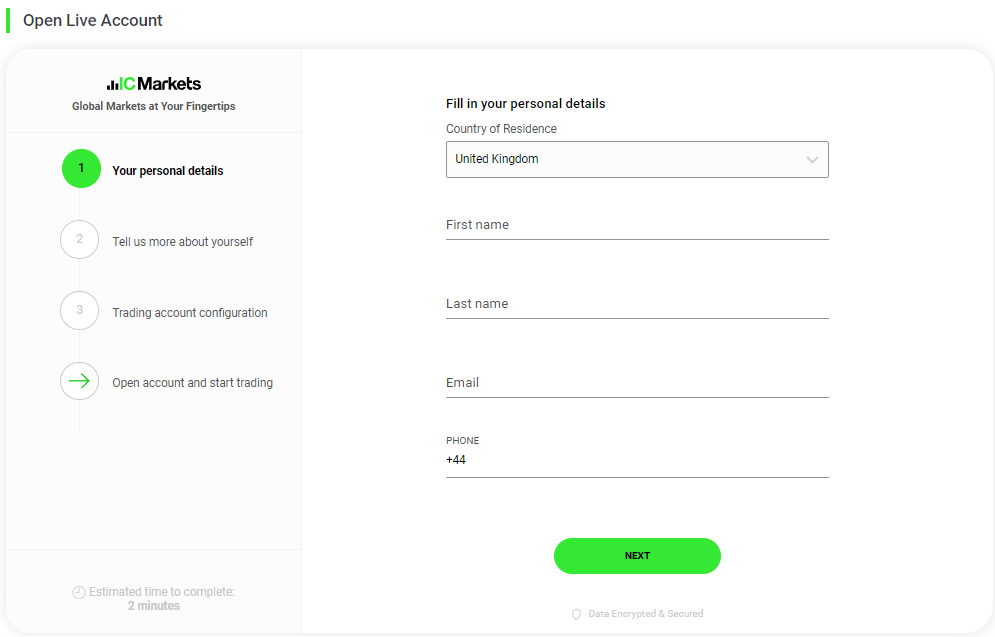Select Open account and start trading step
This screenshot has width=995, height=637.
pos(192,383)
